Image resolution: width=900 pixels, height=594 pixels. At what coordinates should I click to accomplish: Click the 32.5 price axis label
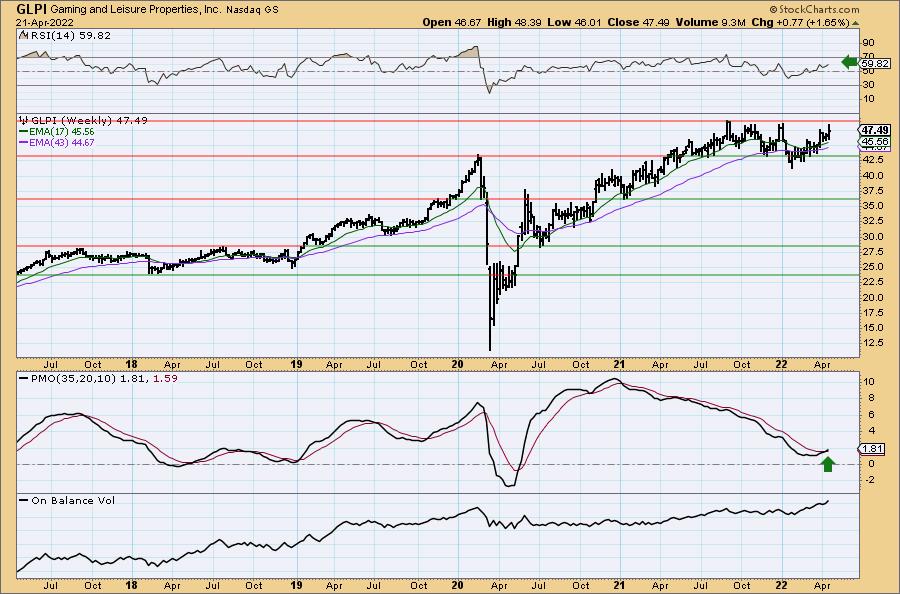(x=871, y=221)
